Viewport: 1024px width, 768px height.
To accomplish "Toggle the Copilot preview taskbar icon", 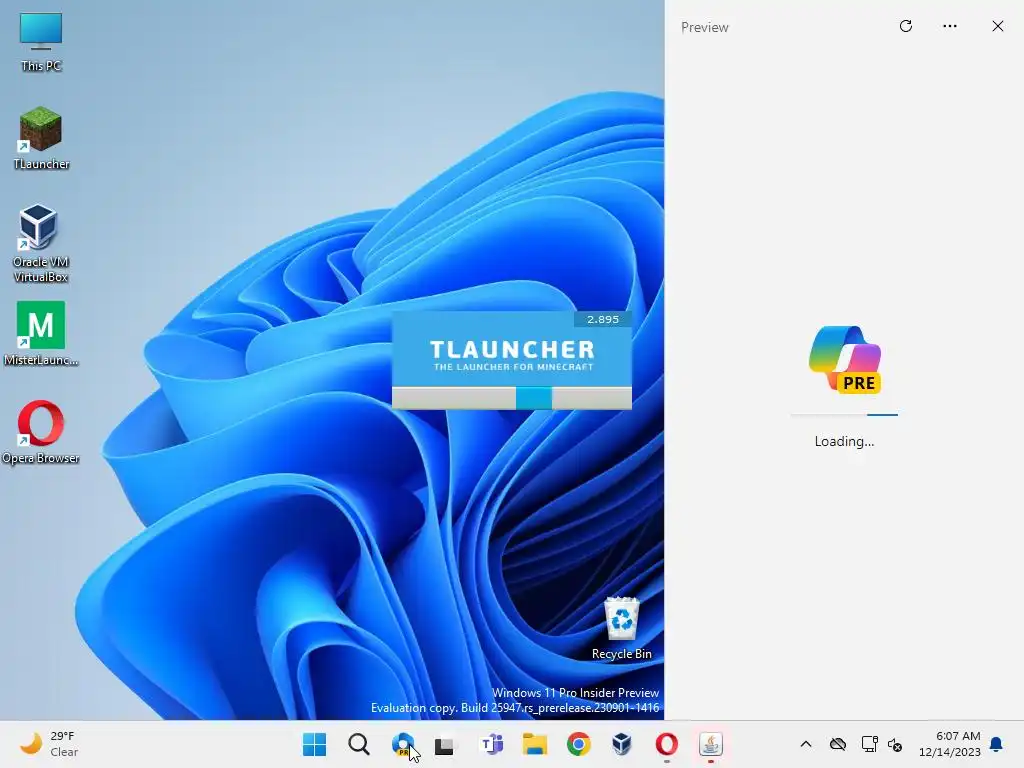I will [403, 744].
